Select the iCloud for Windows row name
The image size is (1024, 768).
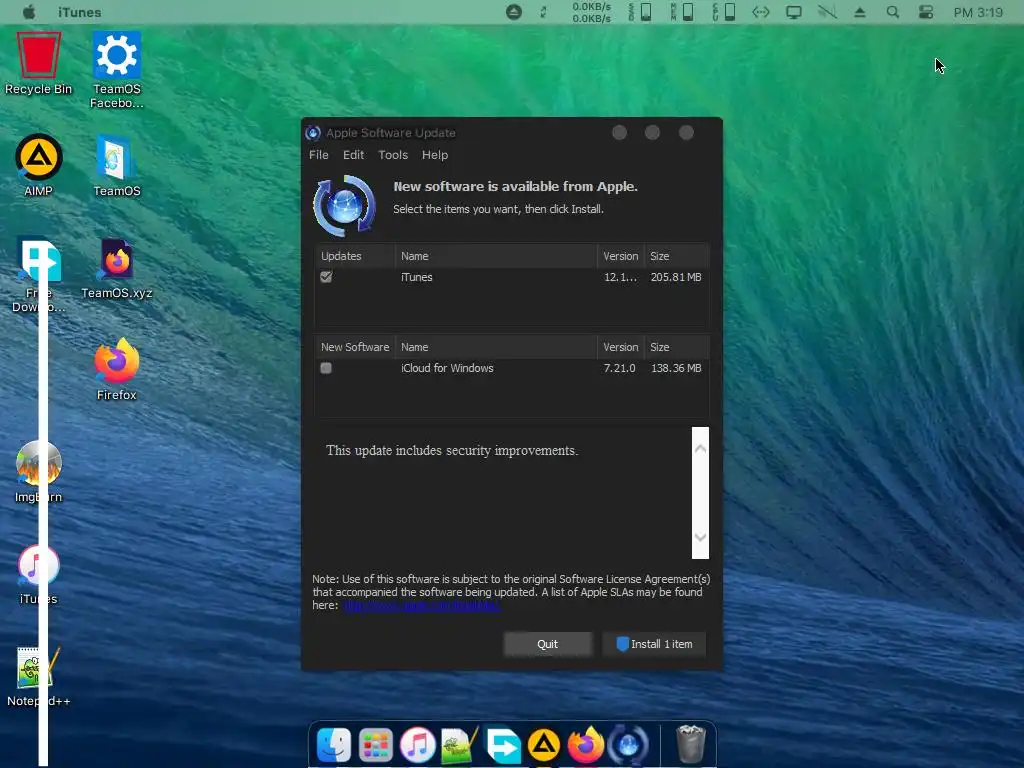click(x=447, y=368)
